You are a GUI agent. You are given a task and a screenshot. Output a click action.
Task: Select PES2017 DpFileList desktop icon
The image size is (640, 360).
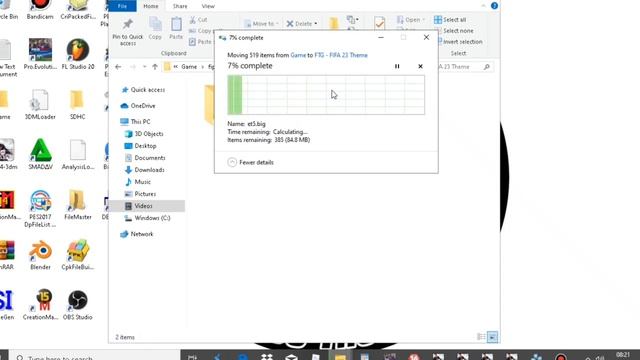coord(40,208)
